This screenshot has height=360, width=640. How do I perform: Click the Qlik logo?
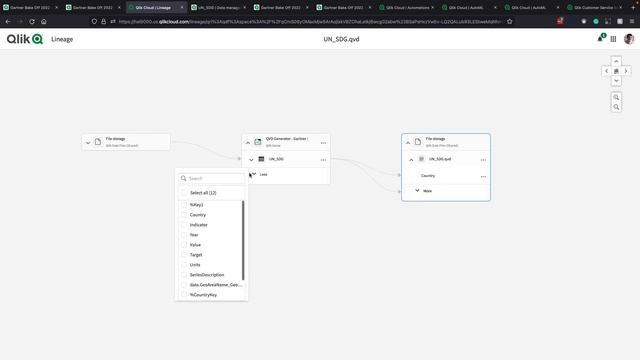(24, 39)
